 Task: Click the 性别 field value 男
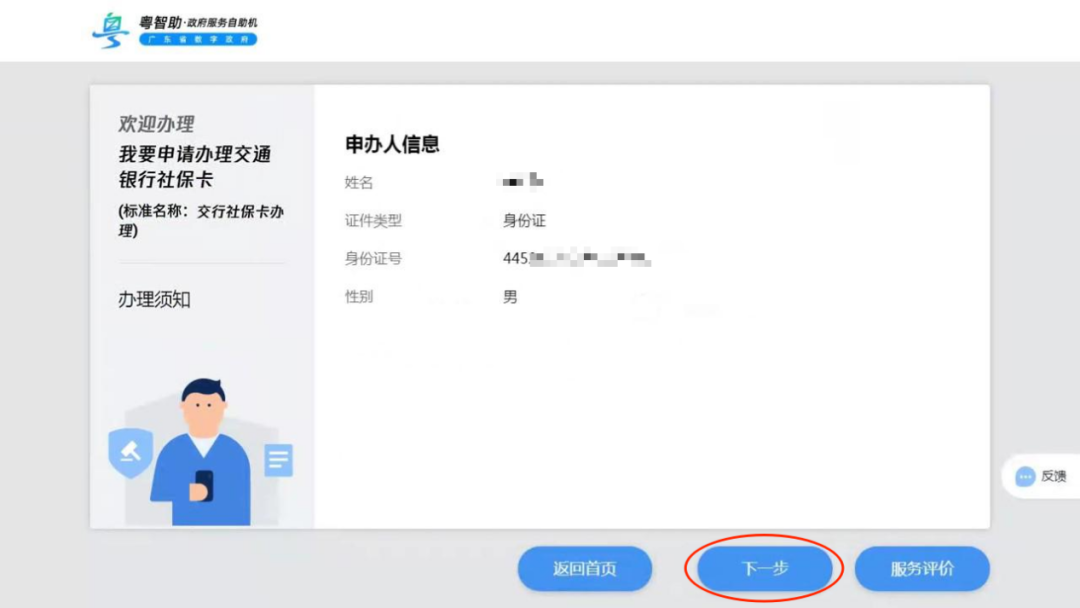point(509,296)
